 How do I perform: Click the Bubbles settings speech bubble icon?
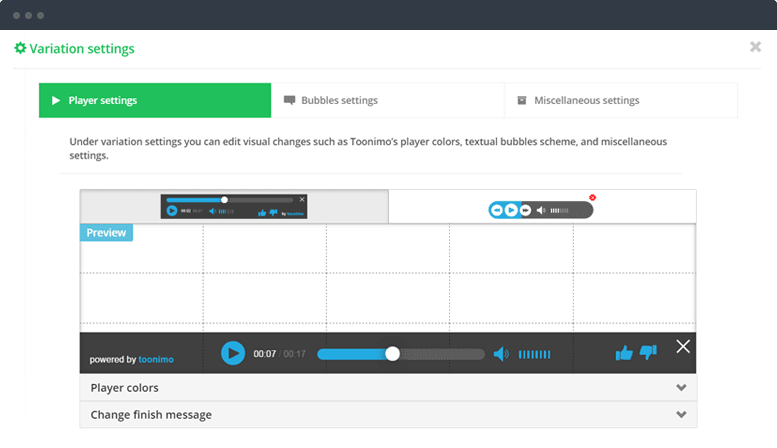(x=289, y=100)
